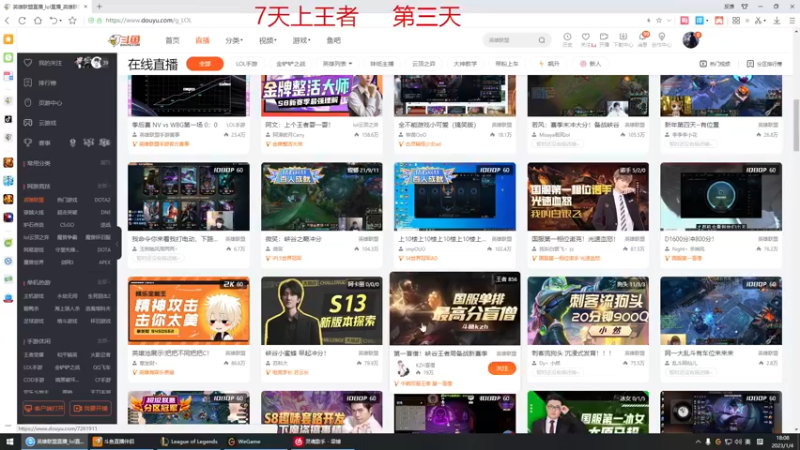Open CS:GO category in sidebar

(67, 224)
